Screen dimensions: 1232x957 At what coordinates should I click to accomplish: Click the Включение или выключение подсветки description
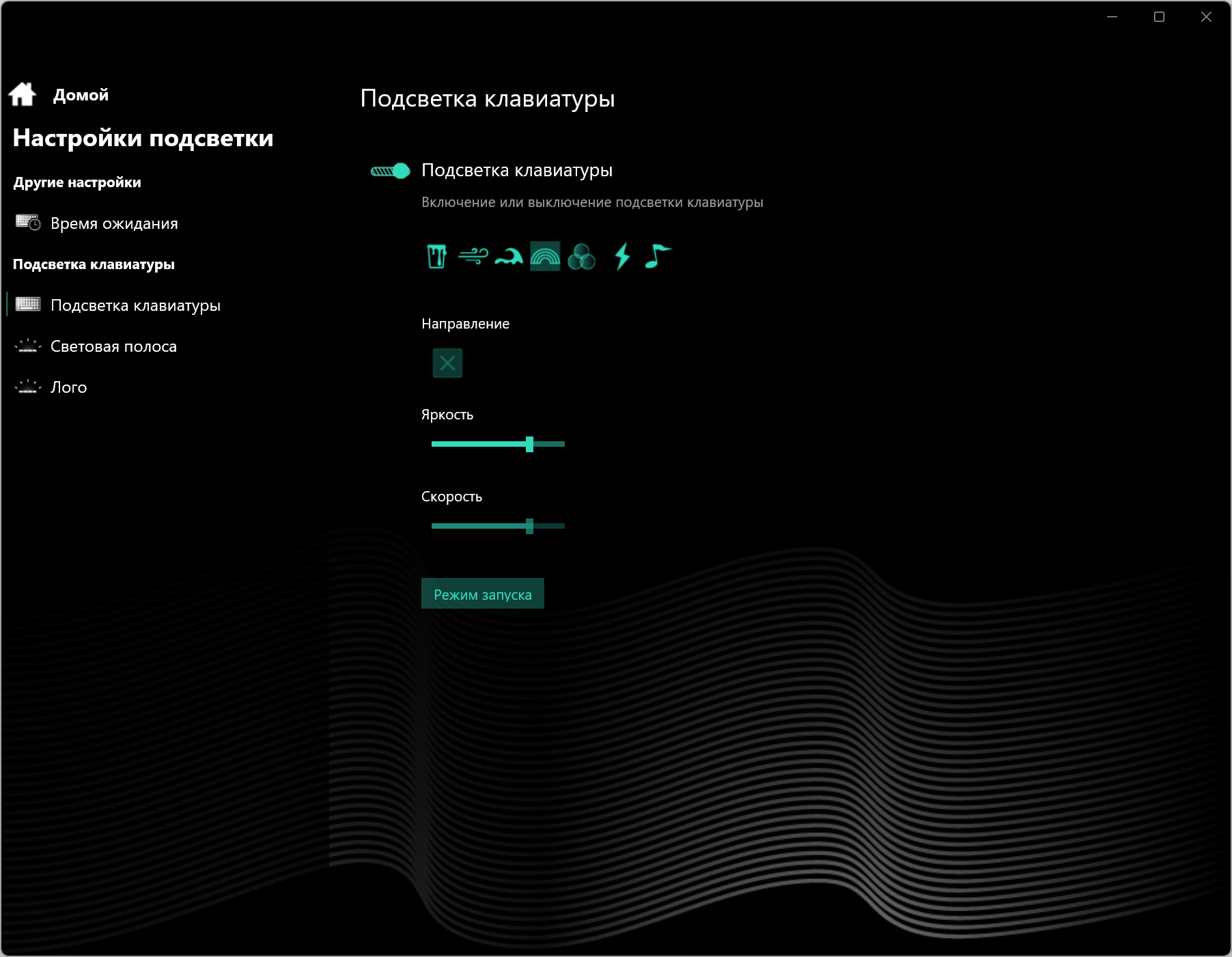coord(592,202)
